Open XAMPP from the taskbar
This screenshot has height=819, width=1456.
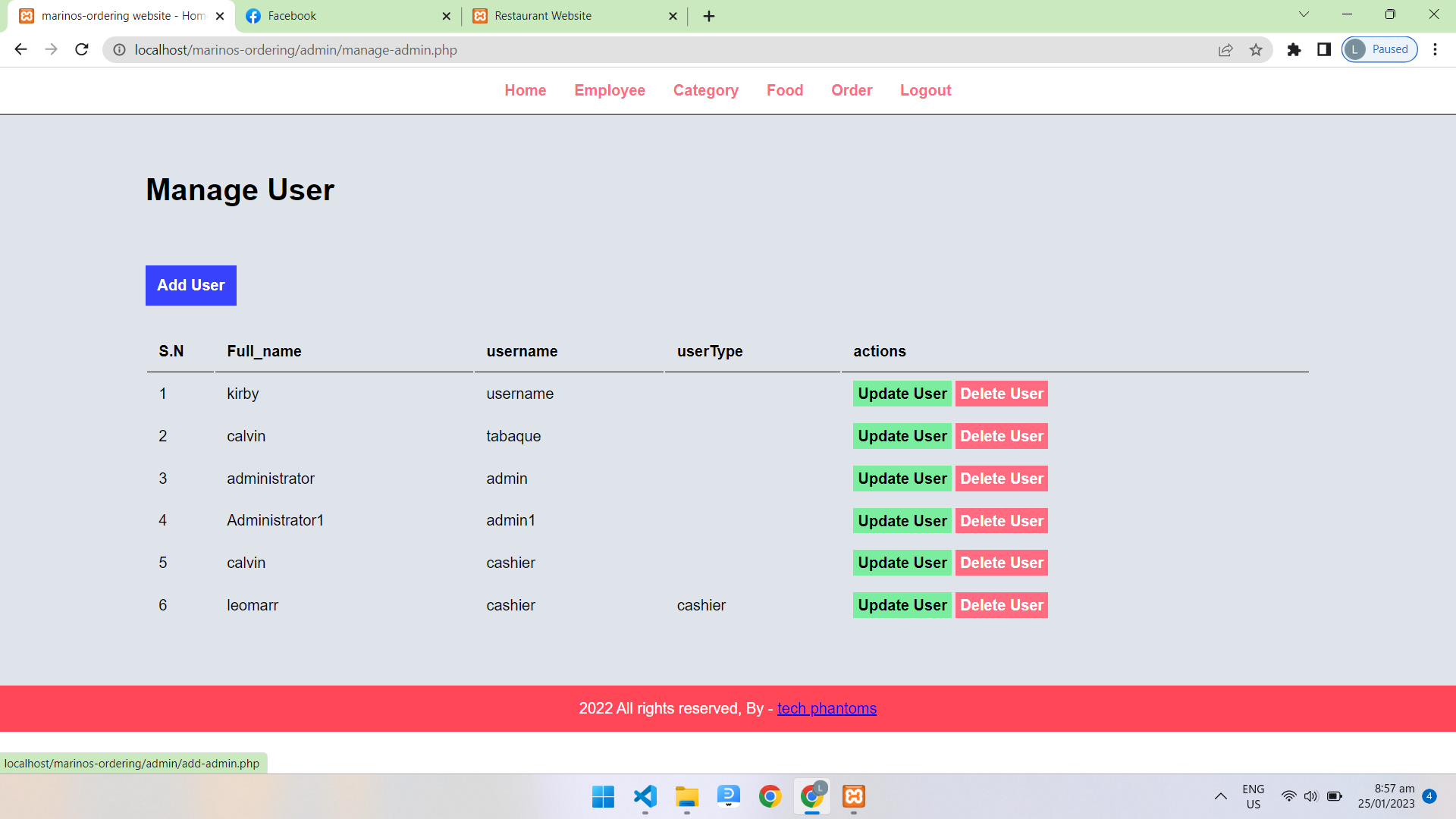click(x=854, y=796)
